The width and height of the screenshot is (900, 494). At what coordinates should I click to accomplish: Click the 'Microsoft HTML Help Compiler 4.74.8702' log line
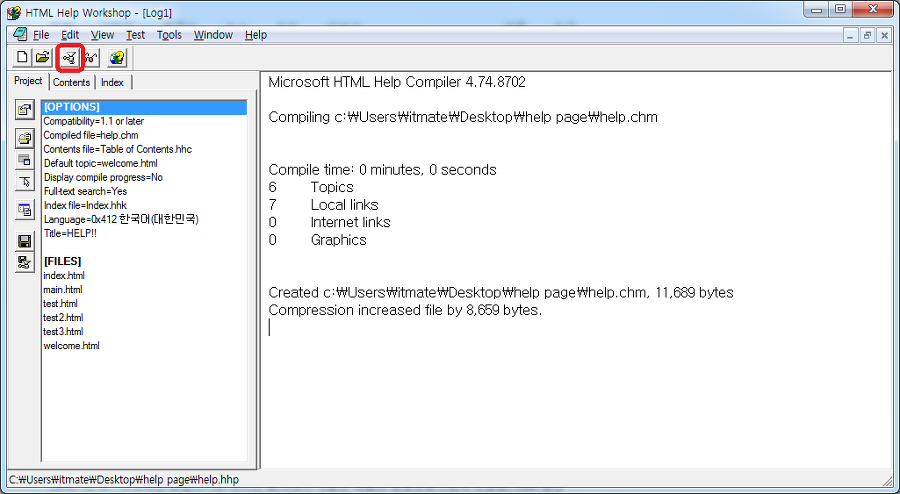[x=397, y=82]
